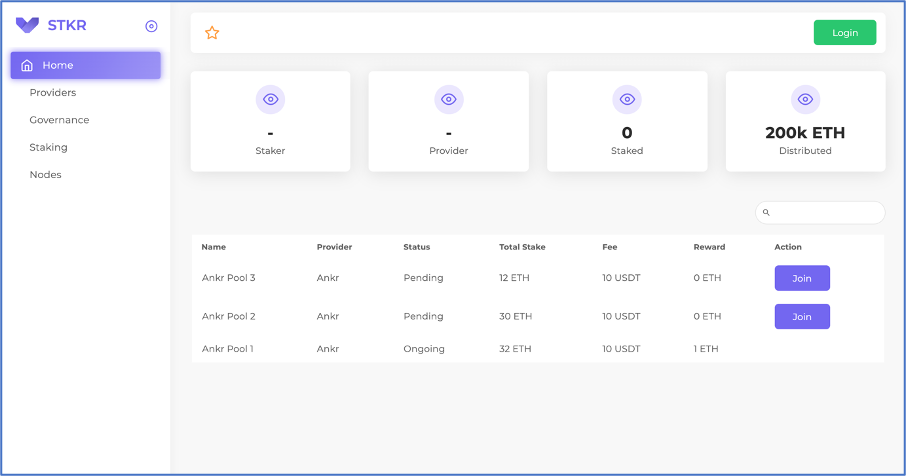Click the Reward column header
The image size is (906, 476).
(709, 247)
